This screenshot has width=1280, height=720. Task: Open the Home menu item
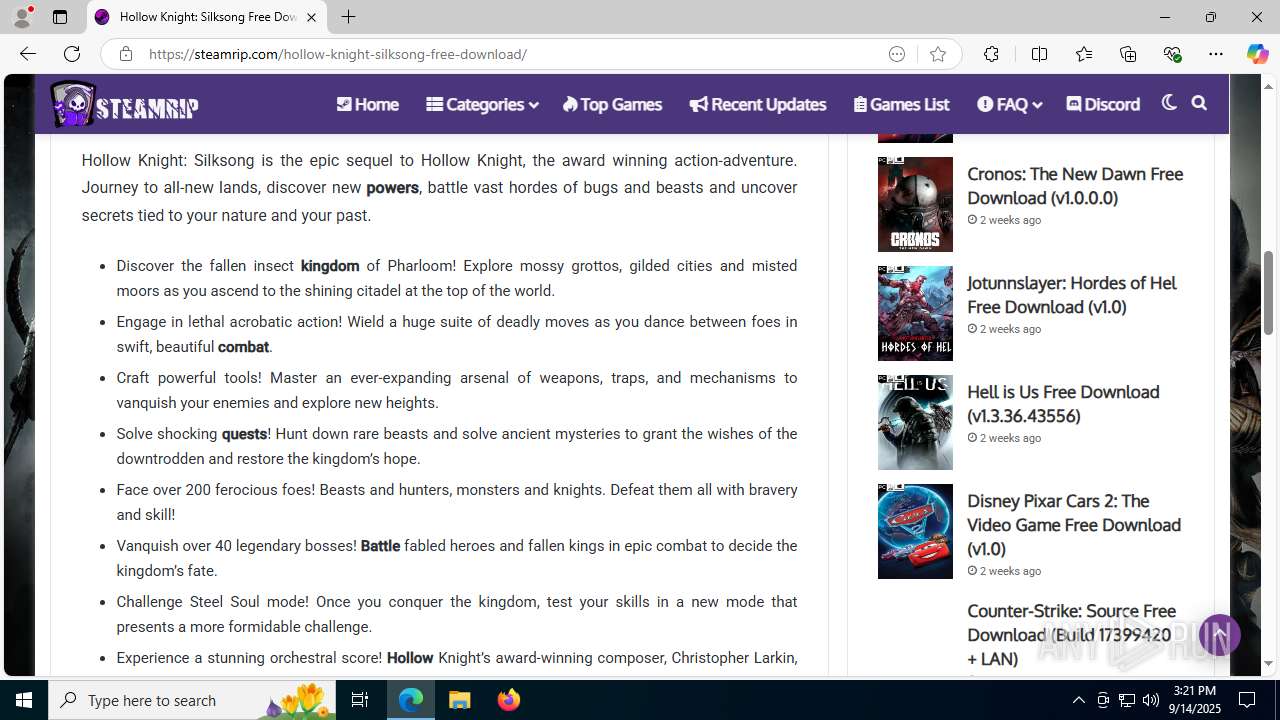click(367, 104)
